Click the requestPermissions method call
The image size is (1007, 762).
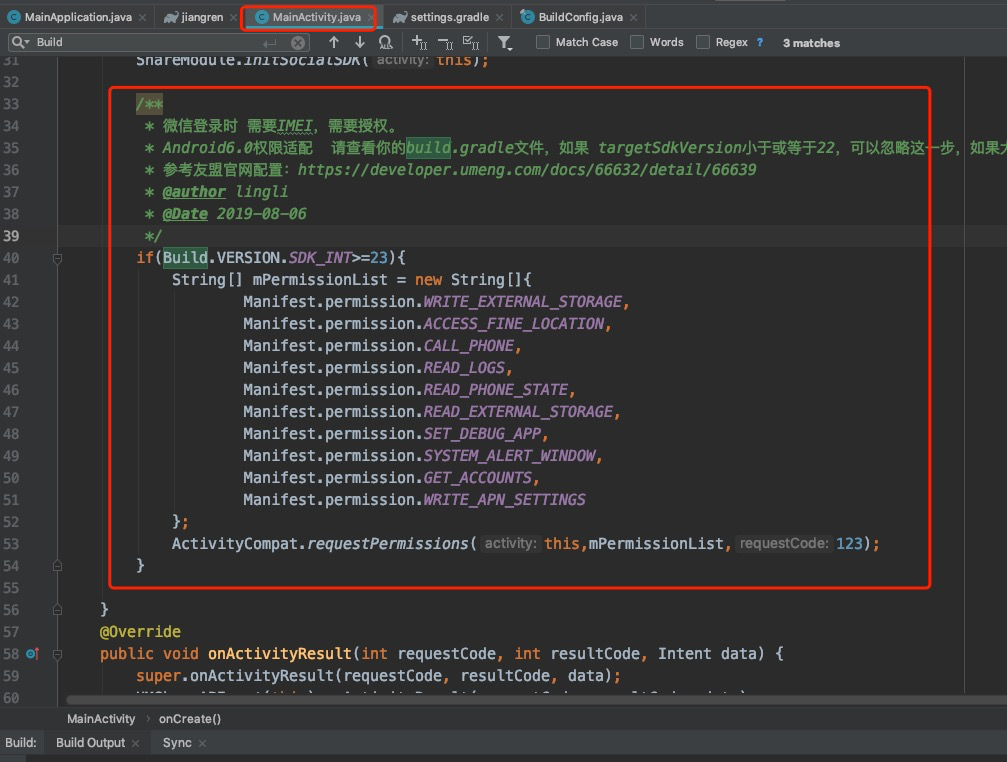[388, 544]
